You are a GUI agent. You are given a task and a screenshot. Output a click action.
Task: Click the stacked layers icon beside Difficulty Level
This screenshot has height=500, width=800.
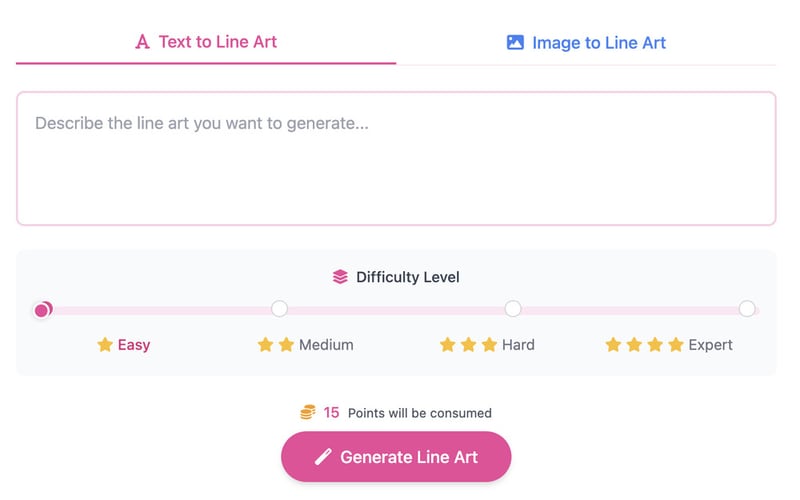(340, 277)
